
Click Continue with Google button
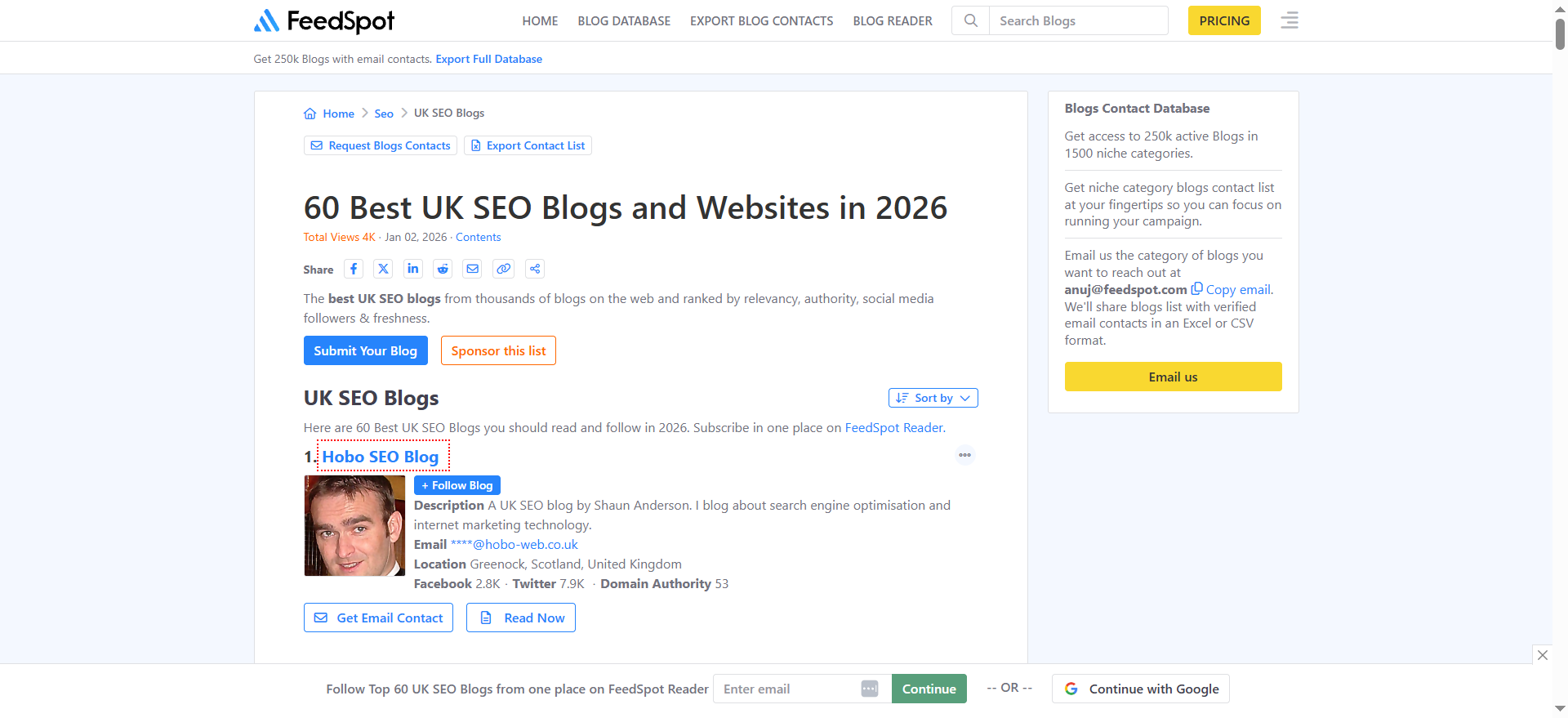coord(1141,689)
